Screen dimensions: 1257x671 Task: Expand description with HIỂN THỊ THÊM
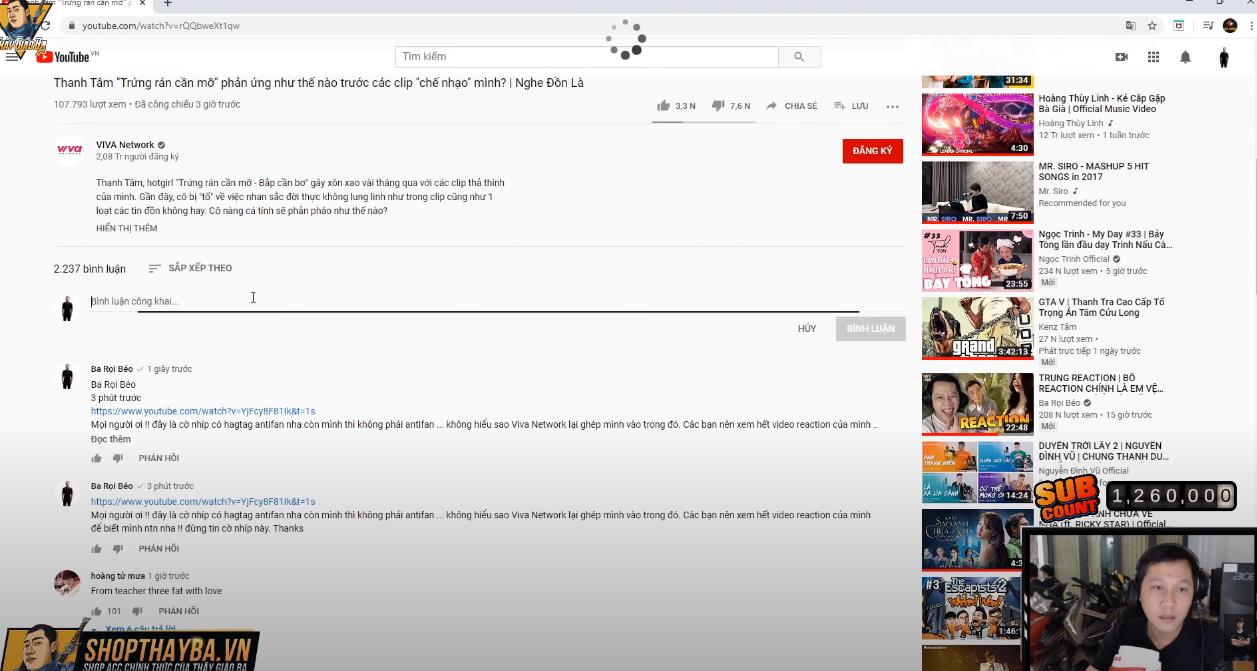point(126,228)
